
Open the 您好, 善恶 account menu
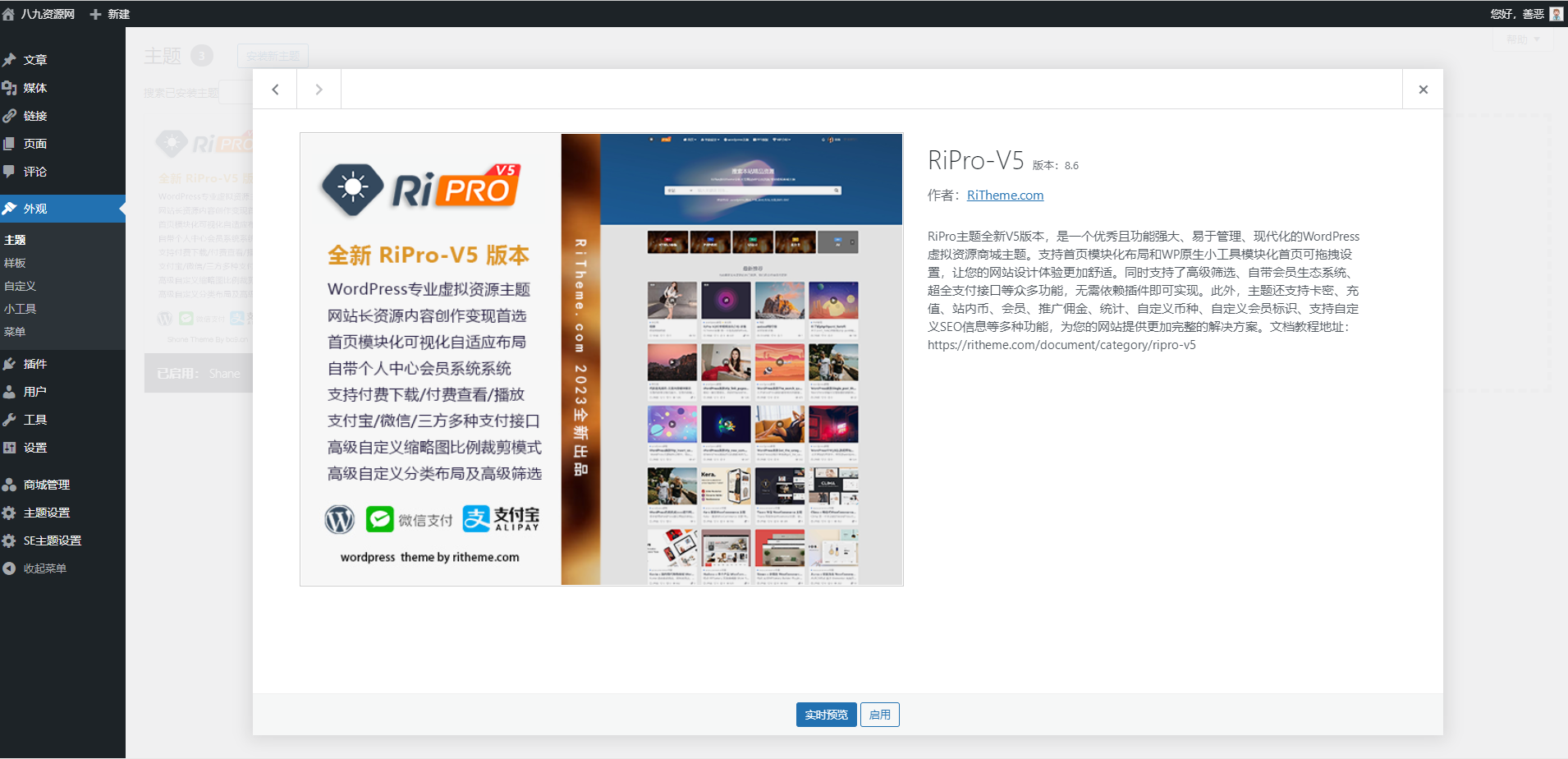click(x=1517, y=14)
